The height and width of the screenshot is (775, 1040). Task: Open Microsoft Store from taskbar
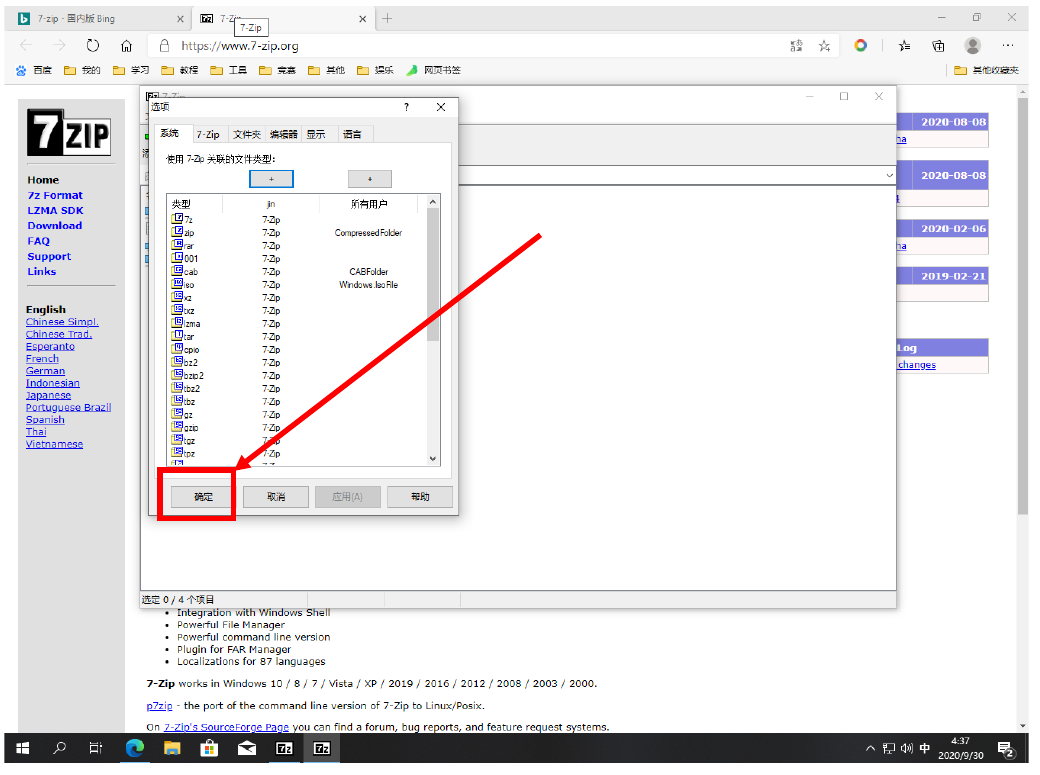209,748
